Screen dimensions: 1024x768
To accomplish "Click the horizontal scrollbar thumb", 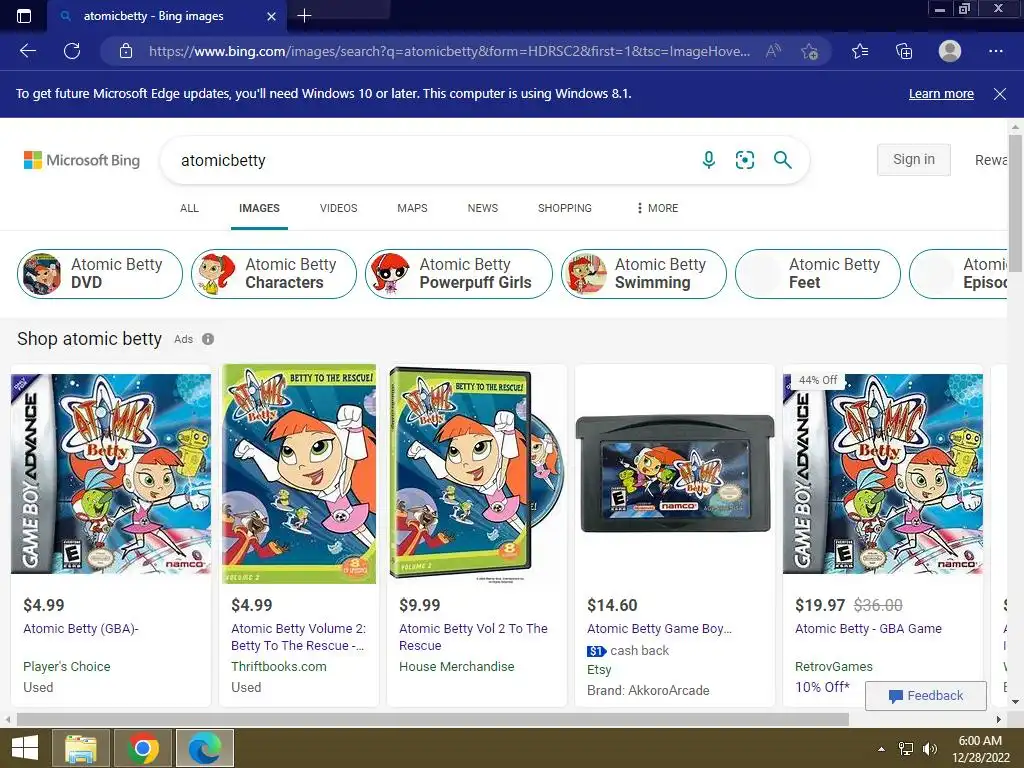I will (x=432, y=719).
